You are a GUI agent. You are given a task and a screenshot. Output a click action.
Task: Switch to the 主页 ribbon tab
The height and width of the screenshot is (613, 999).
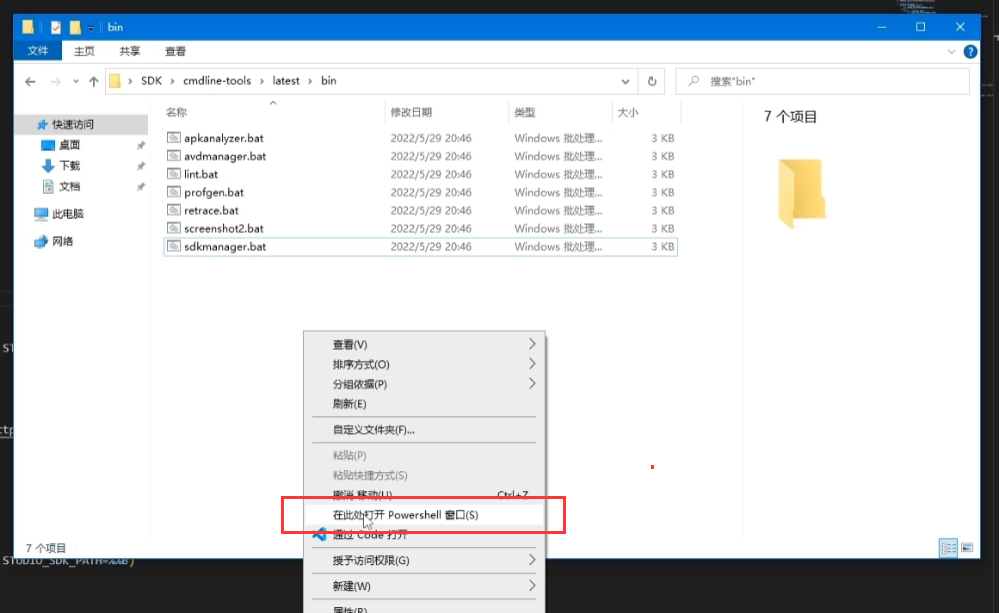(x=84, y=51)
